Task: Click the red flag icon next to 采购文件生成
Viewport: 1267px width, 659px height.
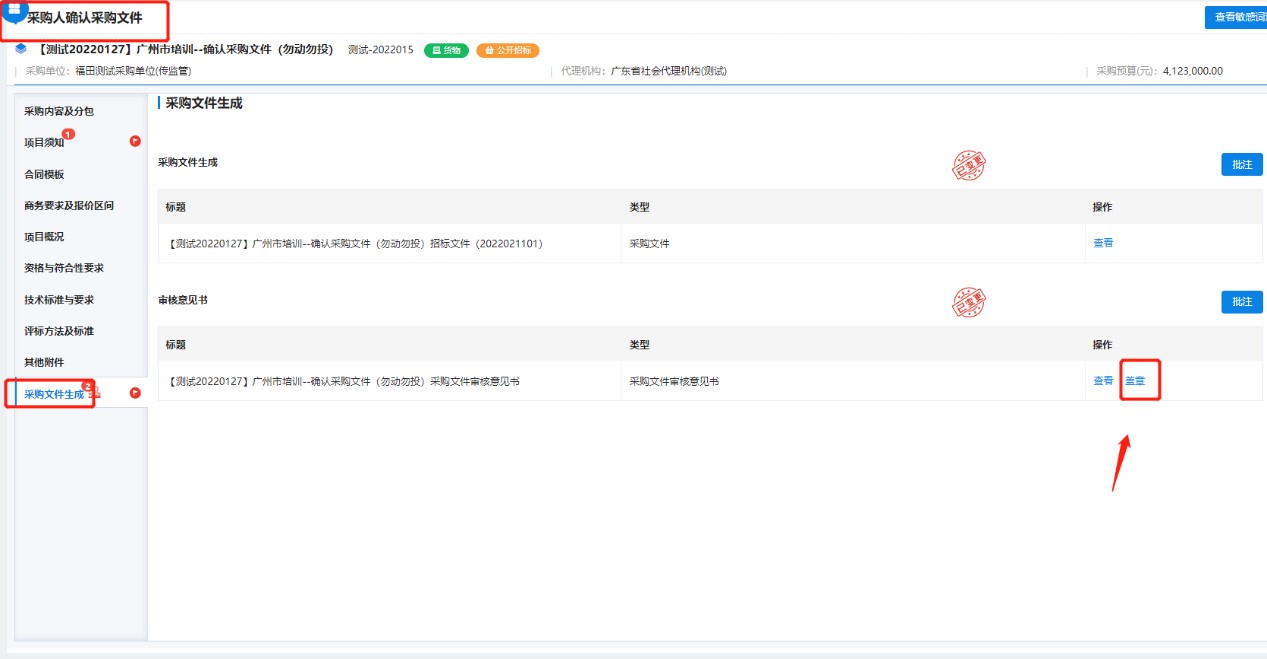Action: click(x=135, y=393)
